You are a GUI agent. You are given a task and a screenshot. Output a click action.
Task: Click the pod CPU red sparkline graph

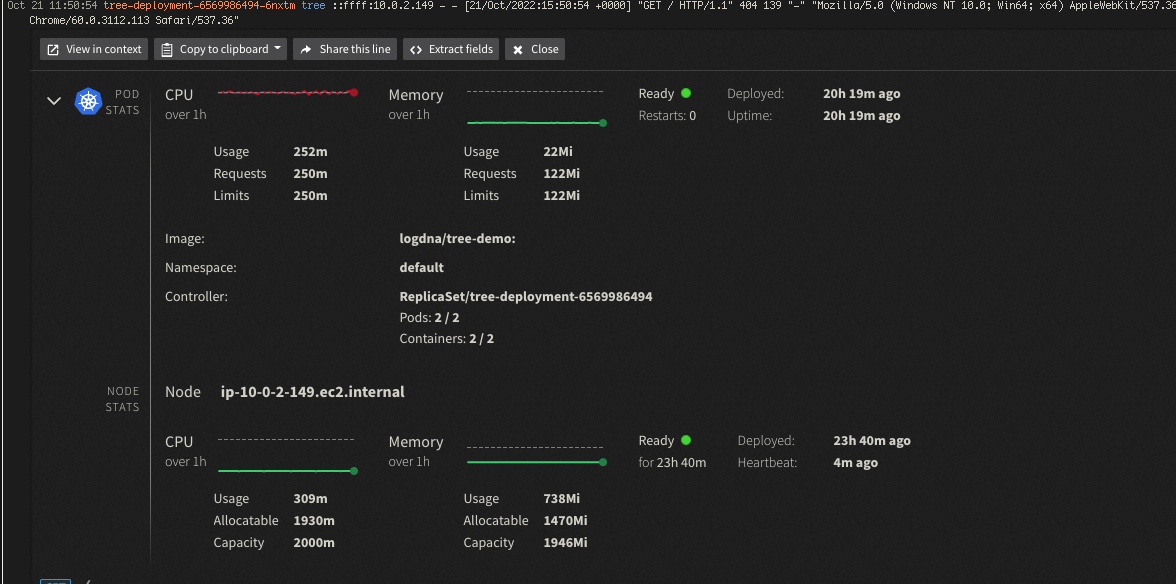tap(287, 93)
